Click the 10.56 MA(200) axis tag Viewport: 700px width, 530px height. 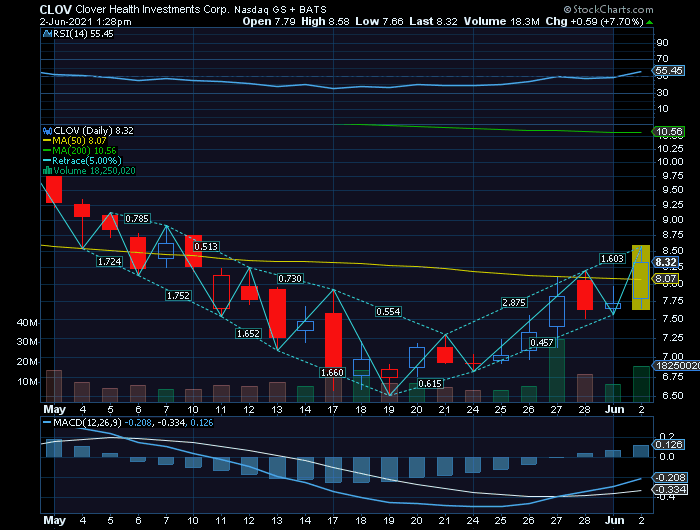click(669, 132)
